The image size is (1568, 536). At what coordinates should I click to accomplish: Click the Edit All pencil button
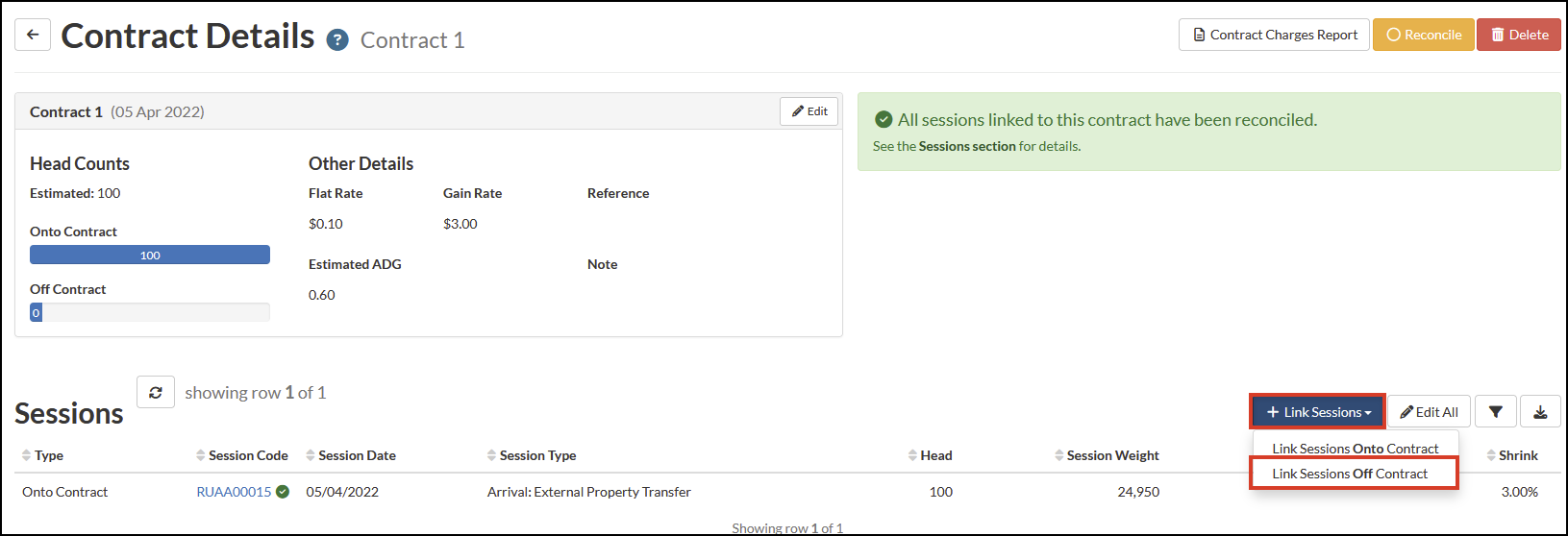[x=1430, y=412]
